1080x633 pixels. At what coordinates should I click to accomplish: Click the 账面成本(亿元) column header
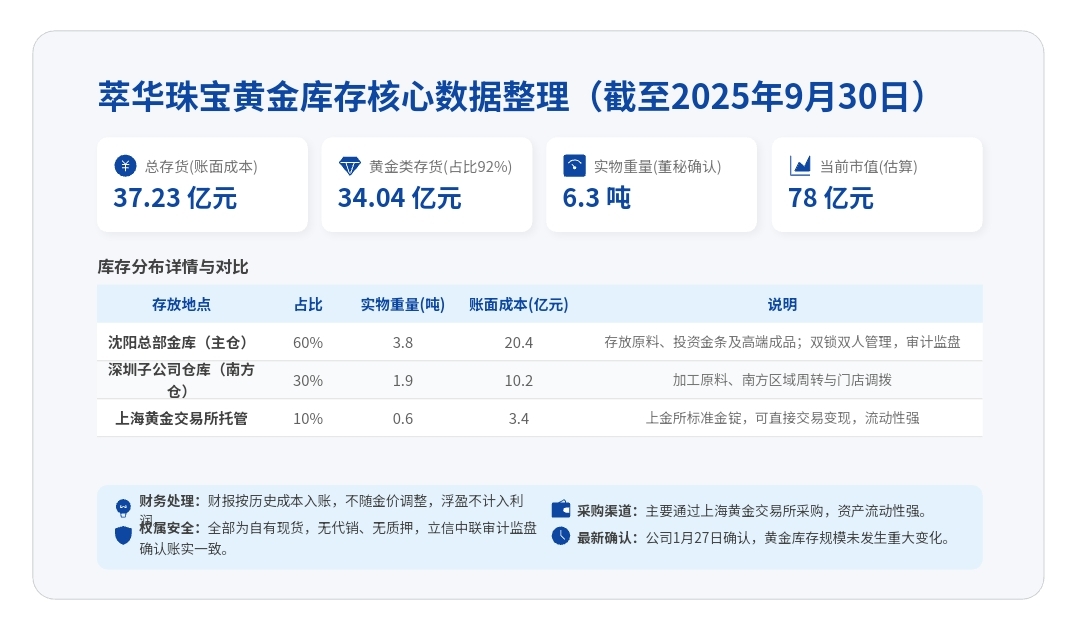coord(519,304)
